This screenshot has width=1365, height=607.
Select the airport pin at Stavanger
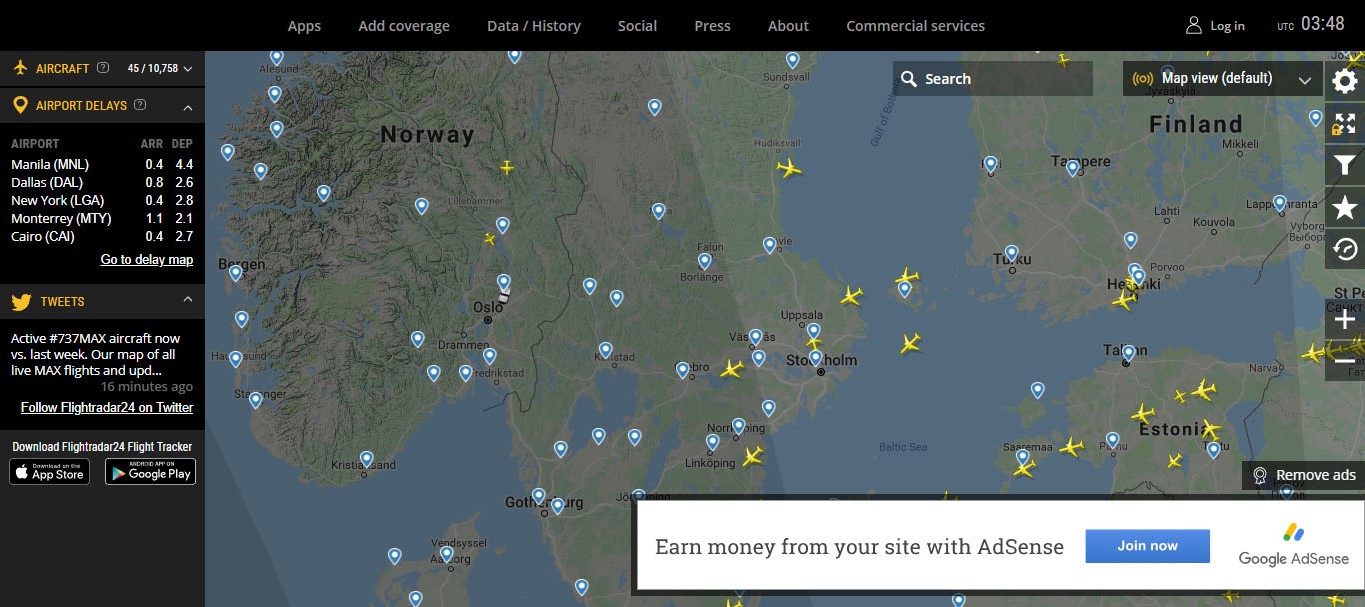click(255, 400)
